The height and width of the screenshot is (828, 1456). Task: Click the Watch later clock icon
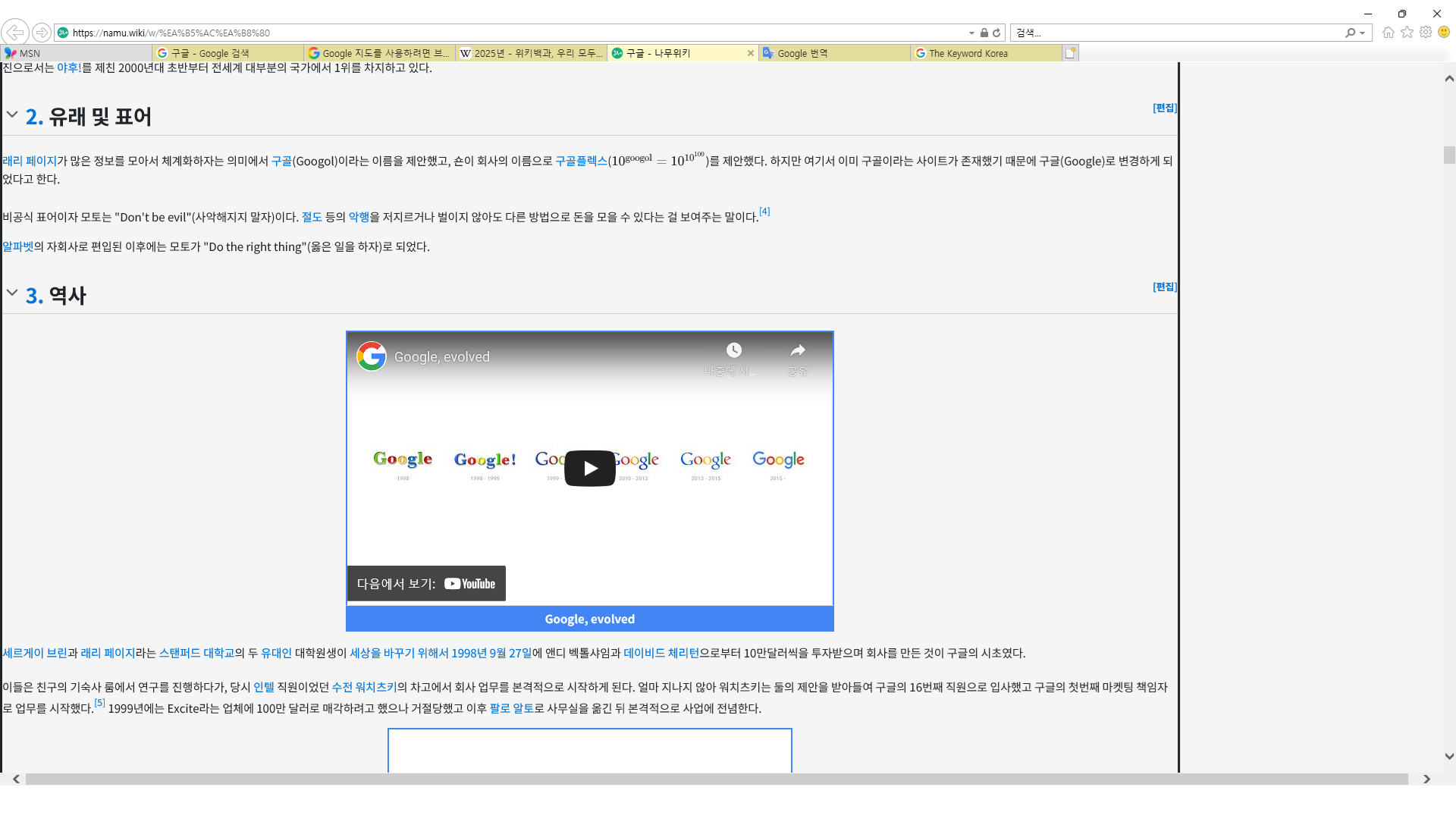[733, 351]
